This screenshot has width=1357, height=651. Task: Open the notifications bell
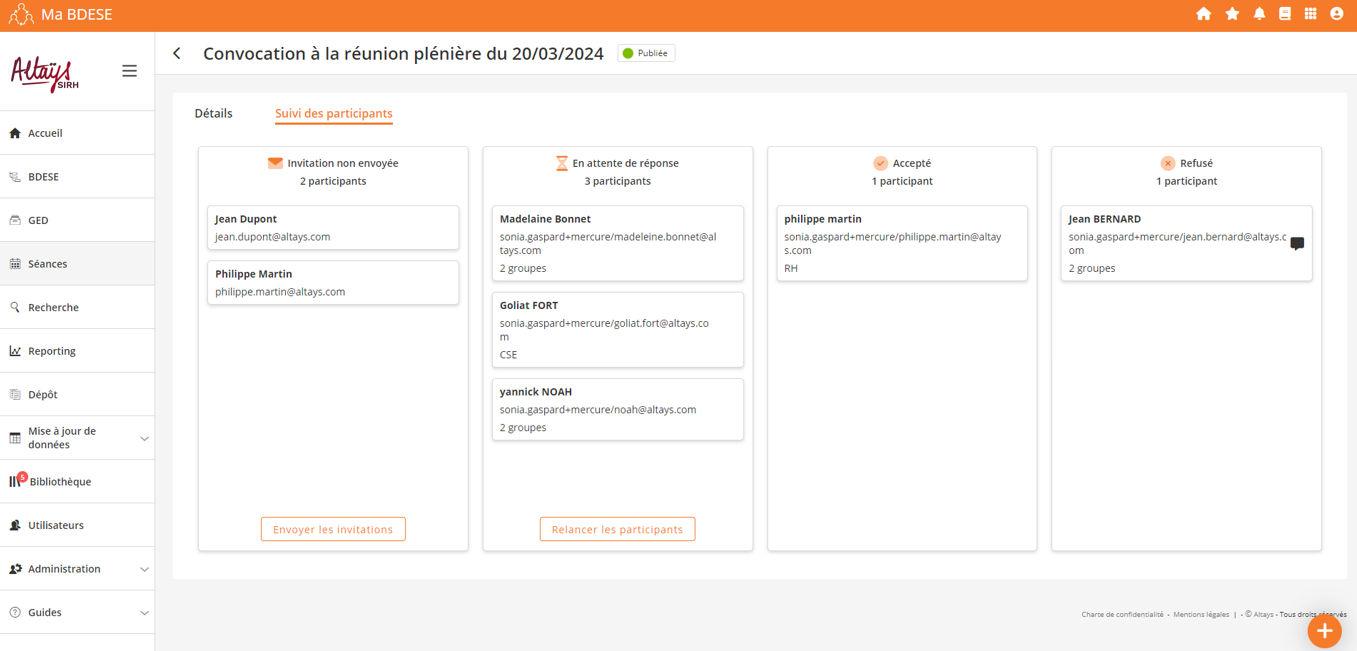pyautogui.click(x=1259, y=14)
